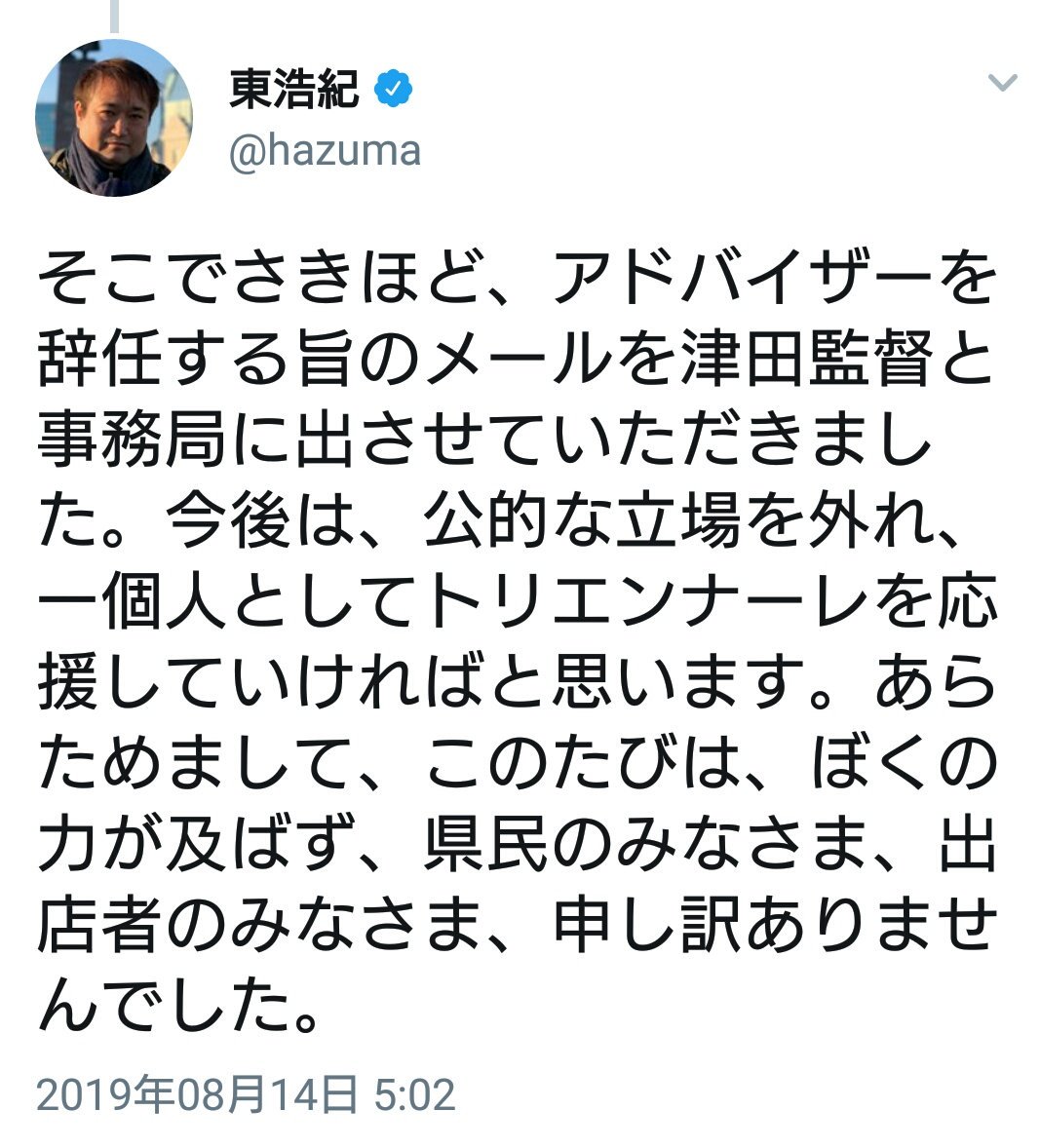Click the final line んでした。
Image resolution: width=1040 pixels, height=1148 pixels.
pos(178,1007)
